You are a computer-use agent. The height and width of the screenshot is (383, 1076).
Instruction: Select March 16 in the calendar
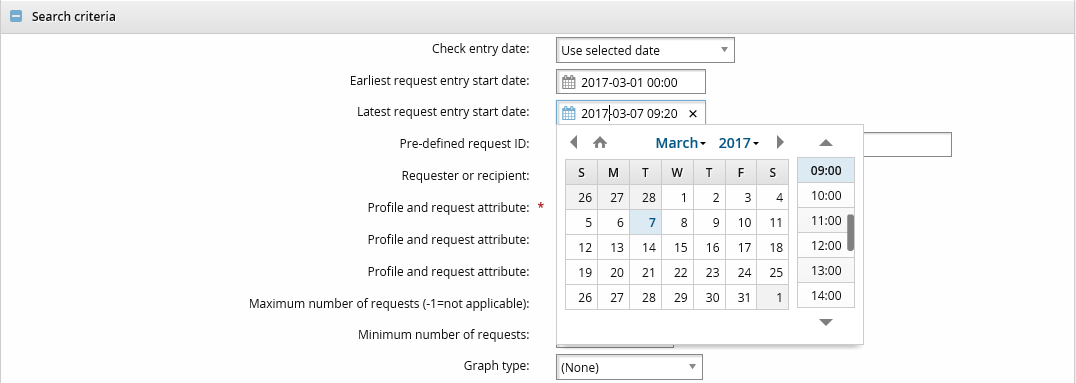tap(710, 248)
